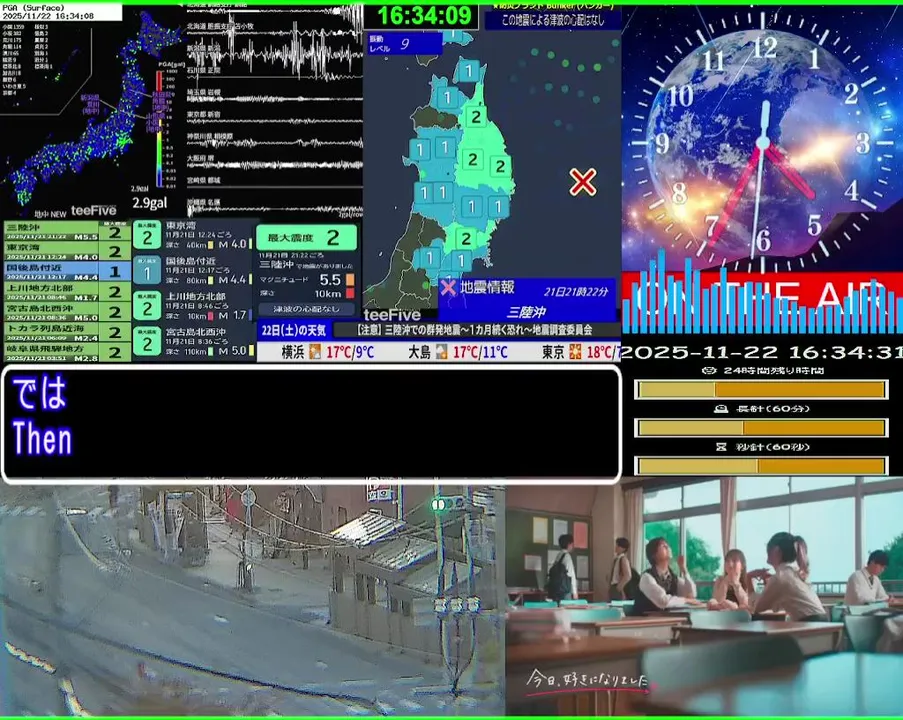Select the 上川地方北部 M1.7 row in green list
The image size is (903, 720).
pos(67,291)
